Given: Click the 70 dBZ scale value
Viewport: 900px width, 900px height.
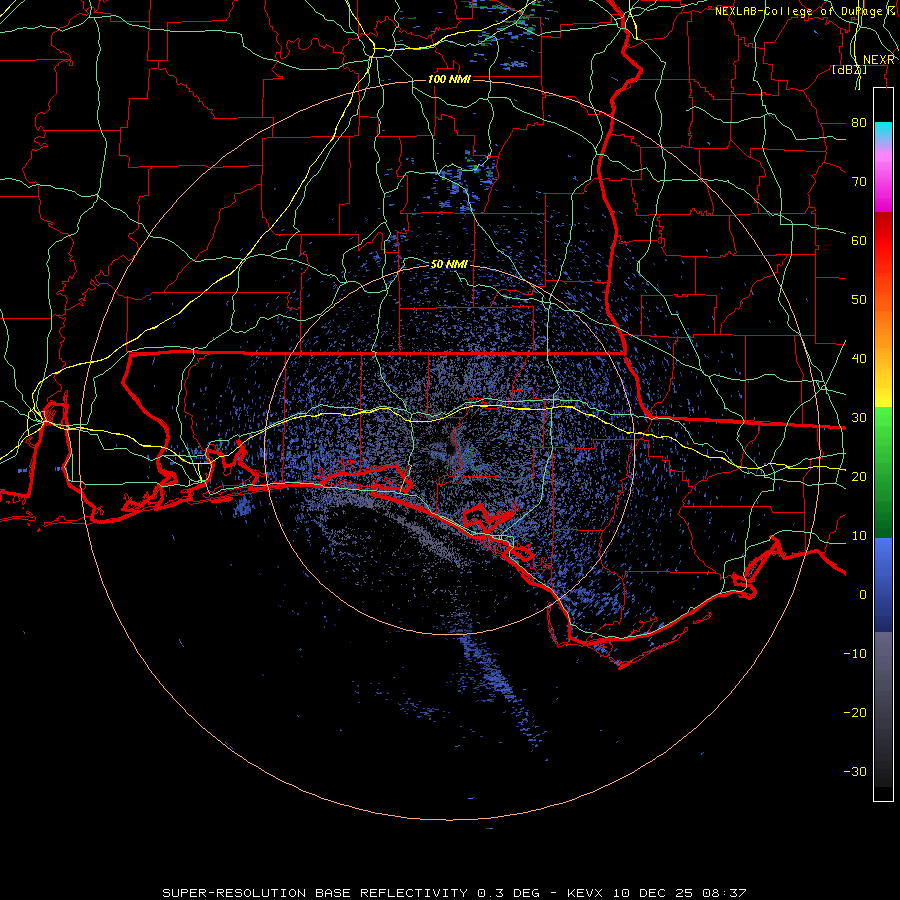Looking at the screenshot, I should [x=859, y=182].
